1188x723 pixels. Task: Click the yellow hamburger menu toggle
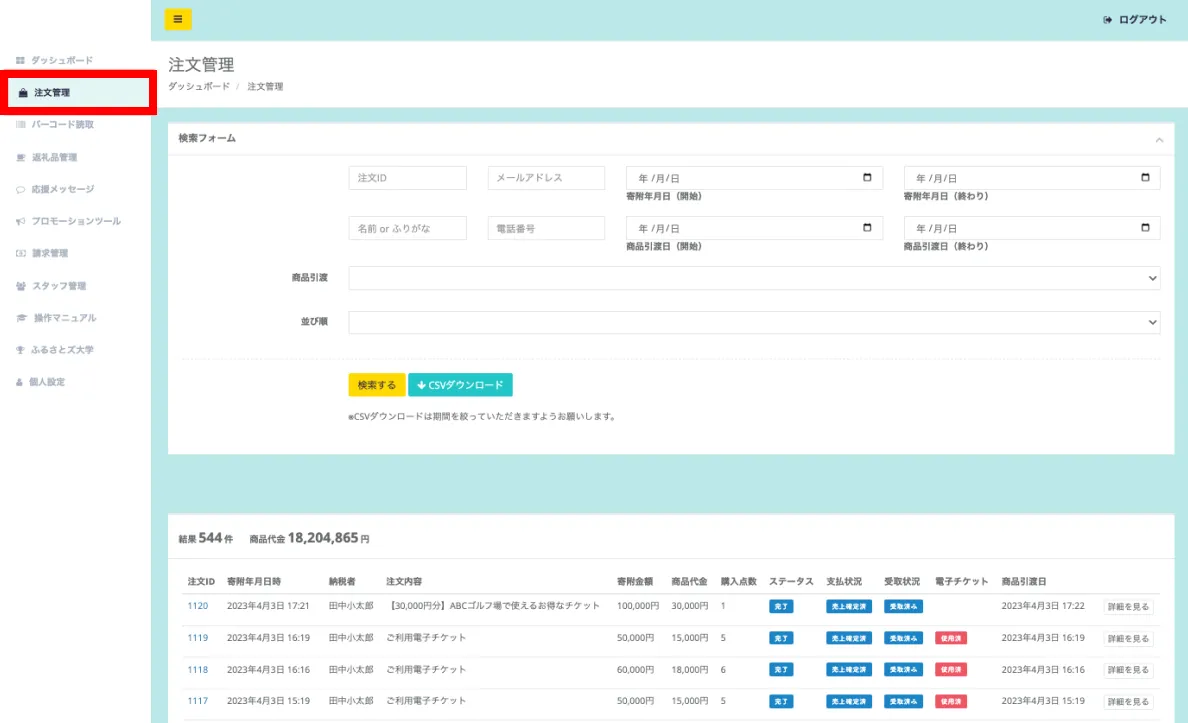tap(178, 19)
